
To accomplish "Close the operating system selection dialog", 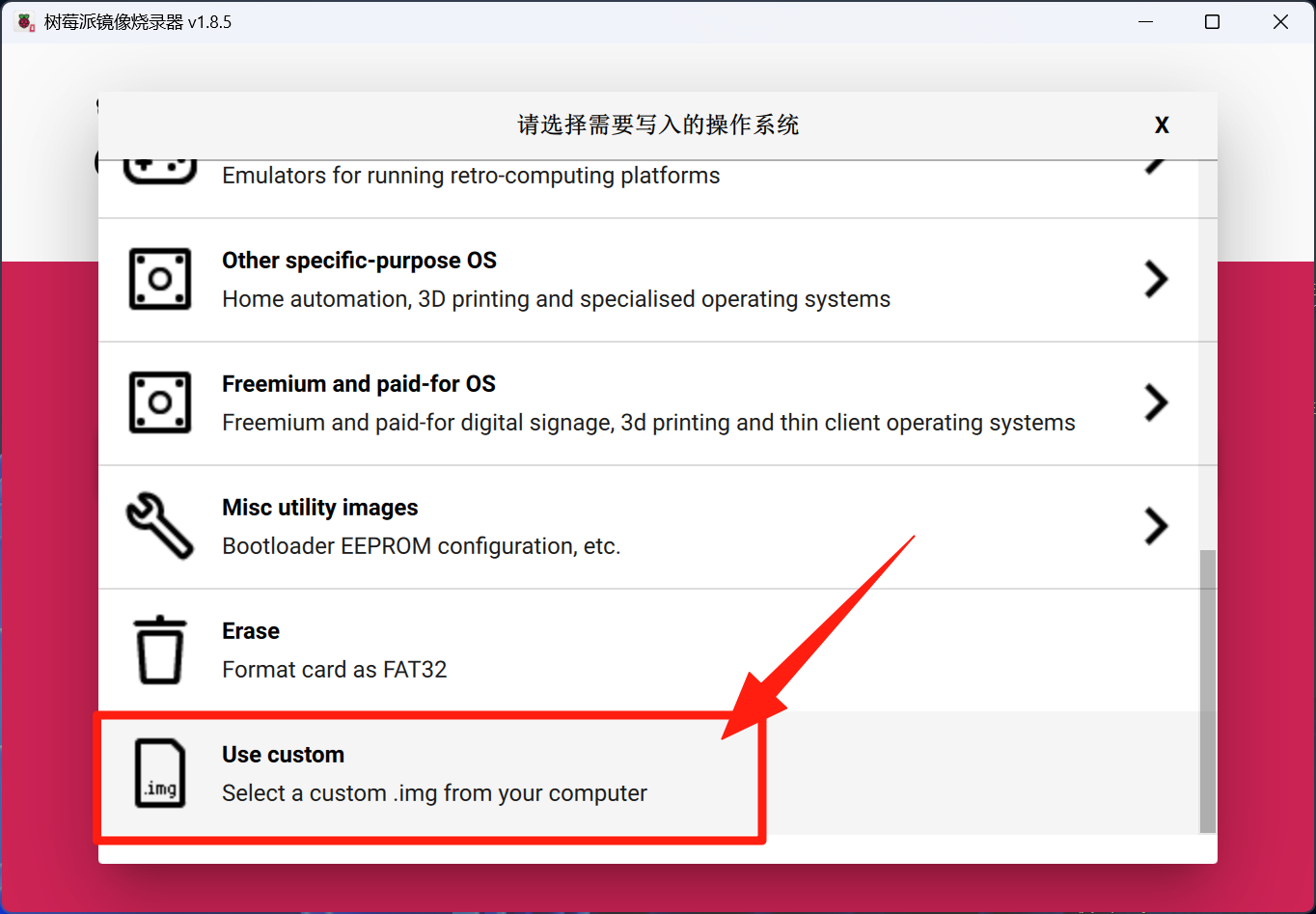I will (1162, 125).
